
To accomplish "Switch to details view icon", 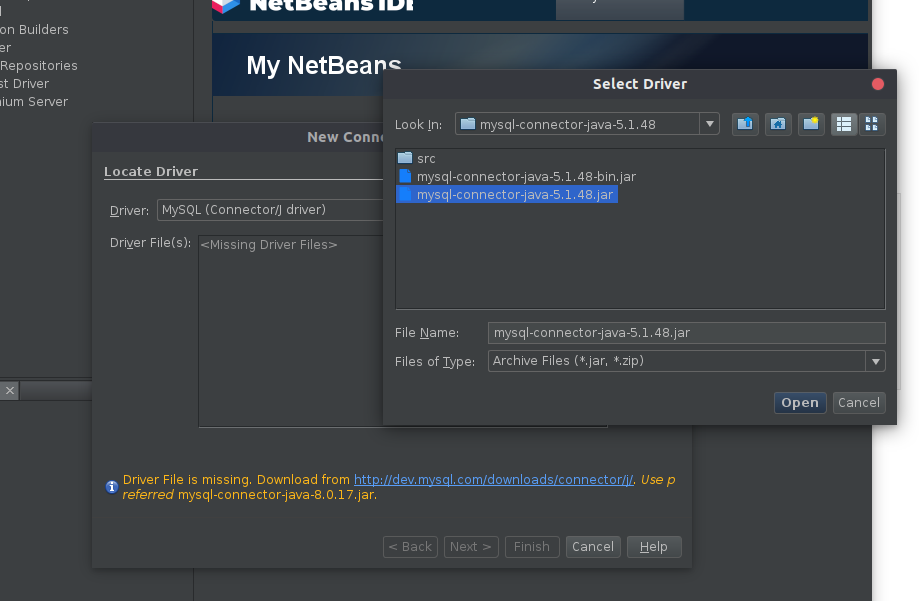I will tap(872, 124).
